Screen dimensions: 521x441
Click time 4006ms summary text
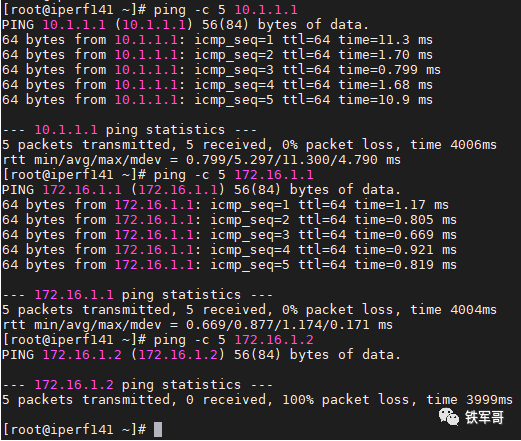pyautogui.click(x=453, y=145)
